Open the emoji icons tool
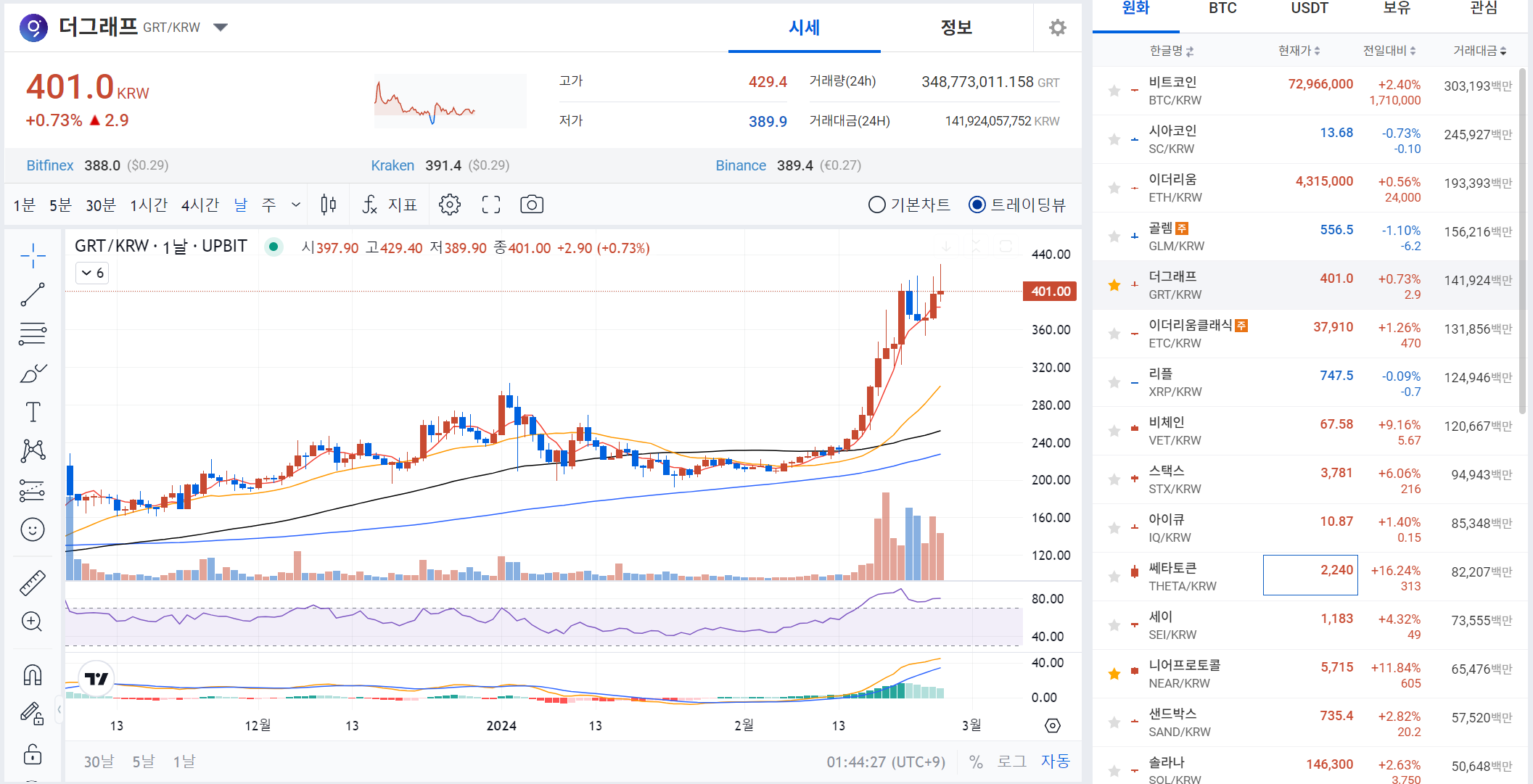This screenshot has height=784, width=1533. [x=33, y=530]
